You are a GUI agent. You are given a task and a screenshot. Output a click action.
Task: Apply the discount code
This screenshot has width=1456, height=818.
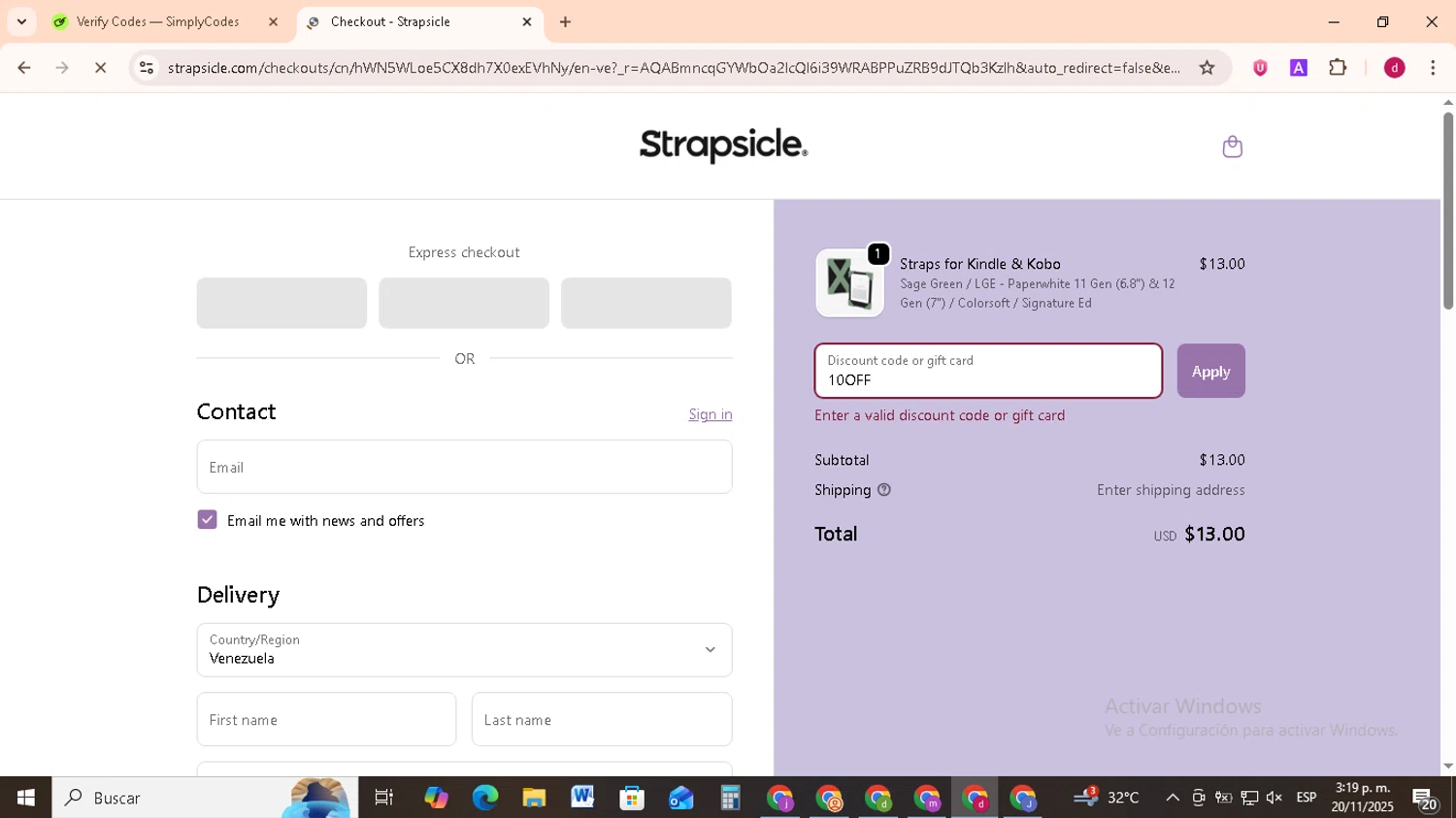(1210, 371)
